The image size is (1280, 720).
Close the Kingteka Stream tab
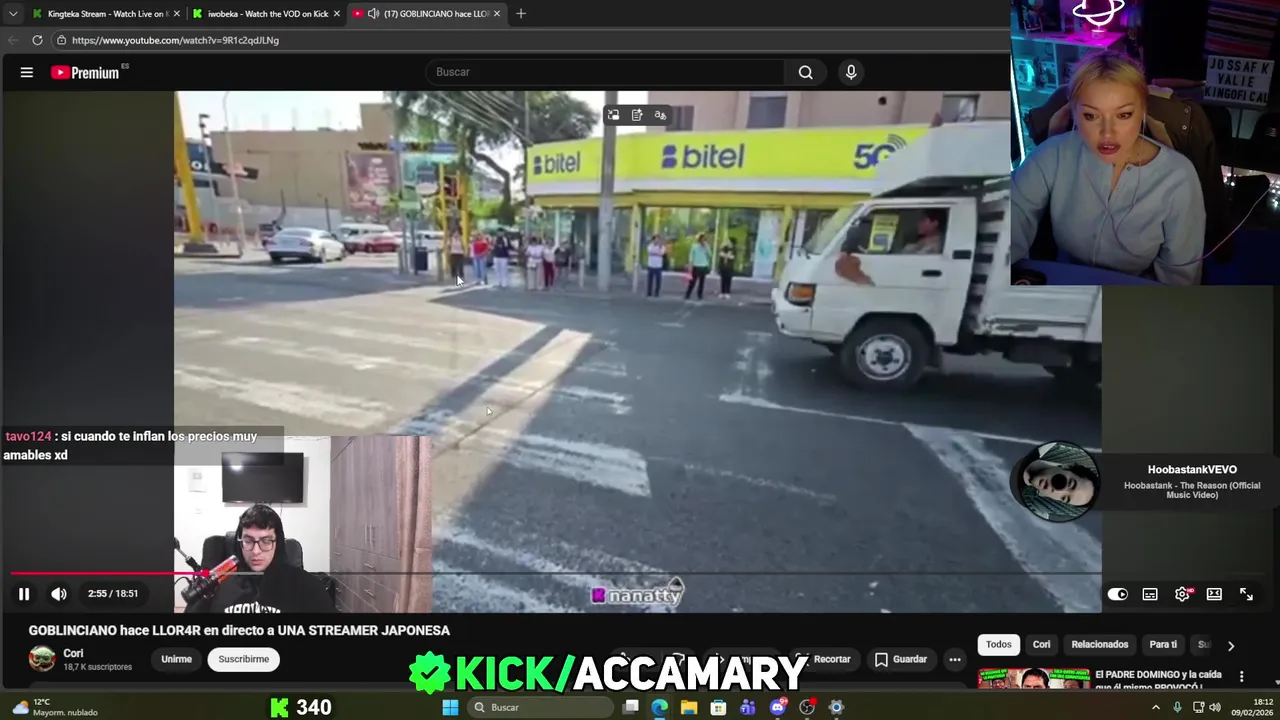[177, 14]
